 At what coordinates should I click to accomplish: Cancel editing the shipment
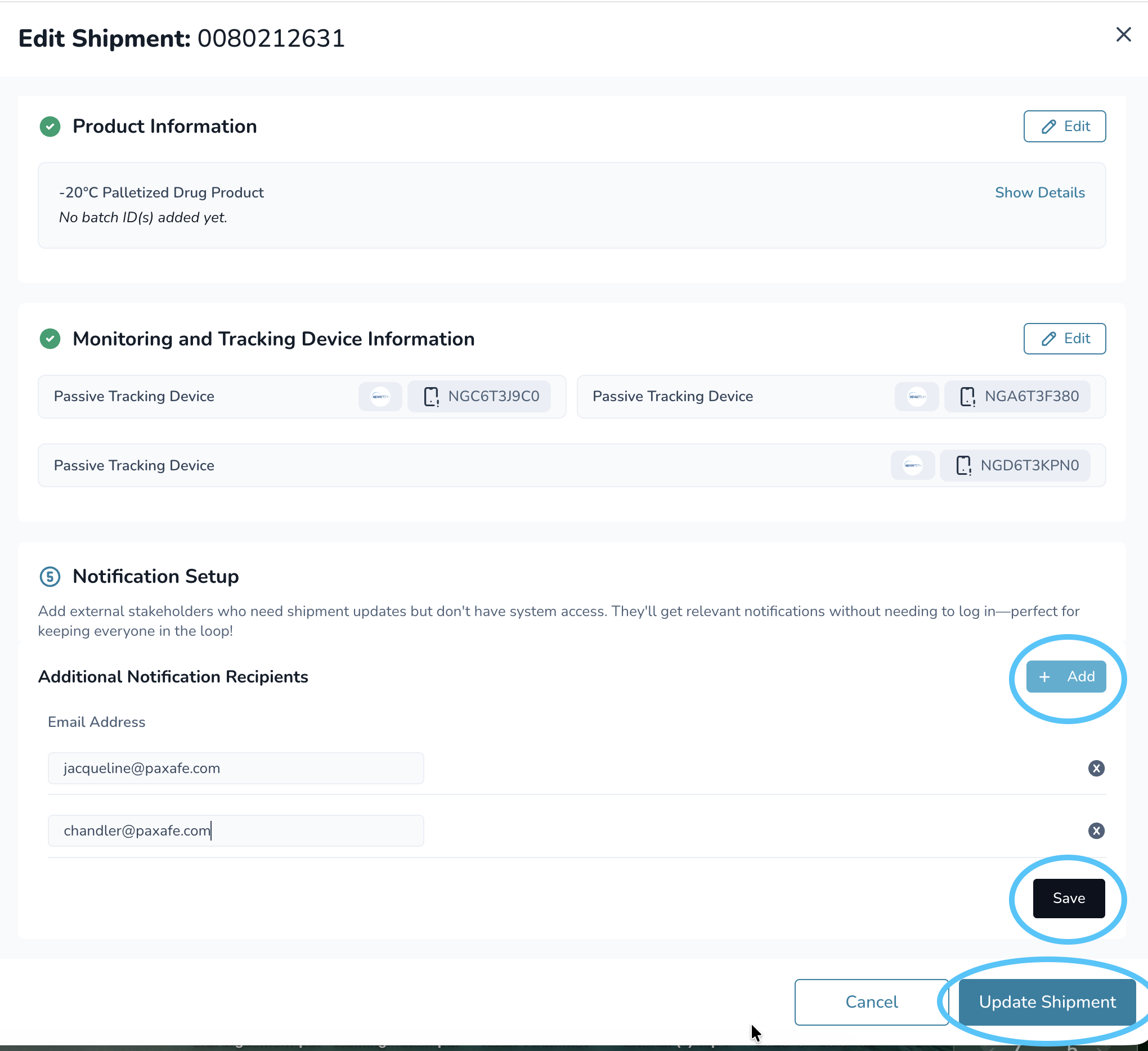871,1003
